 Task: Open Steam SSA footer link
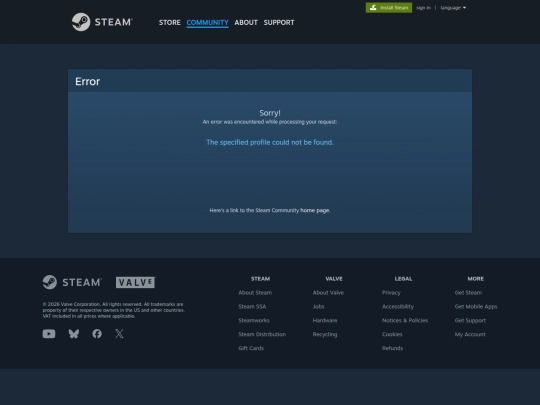(252, 306)
